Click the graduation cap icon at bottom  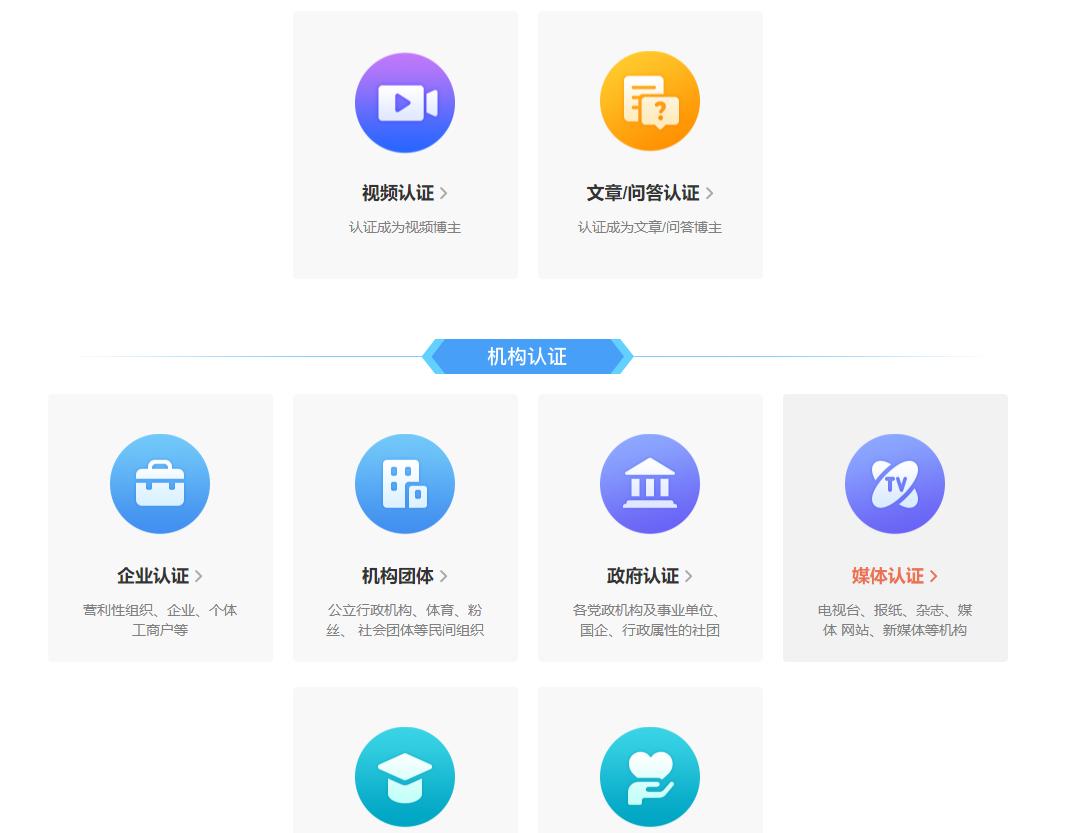(405, 777)
